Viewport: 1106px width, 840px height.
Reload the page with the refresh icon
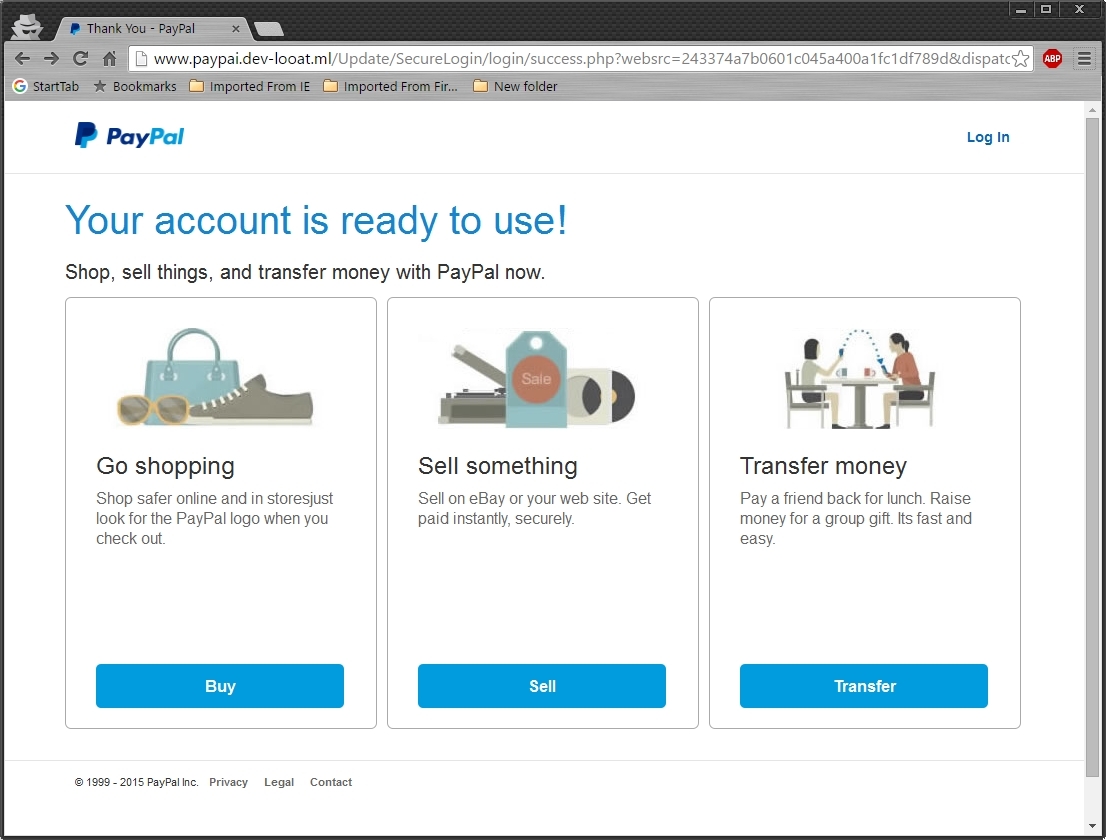[80, 59]
